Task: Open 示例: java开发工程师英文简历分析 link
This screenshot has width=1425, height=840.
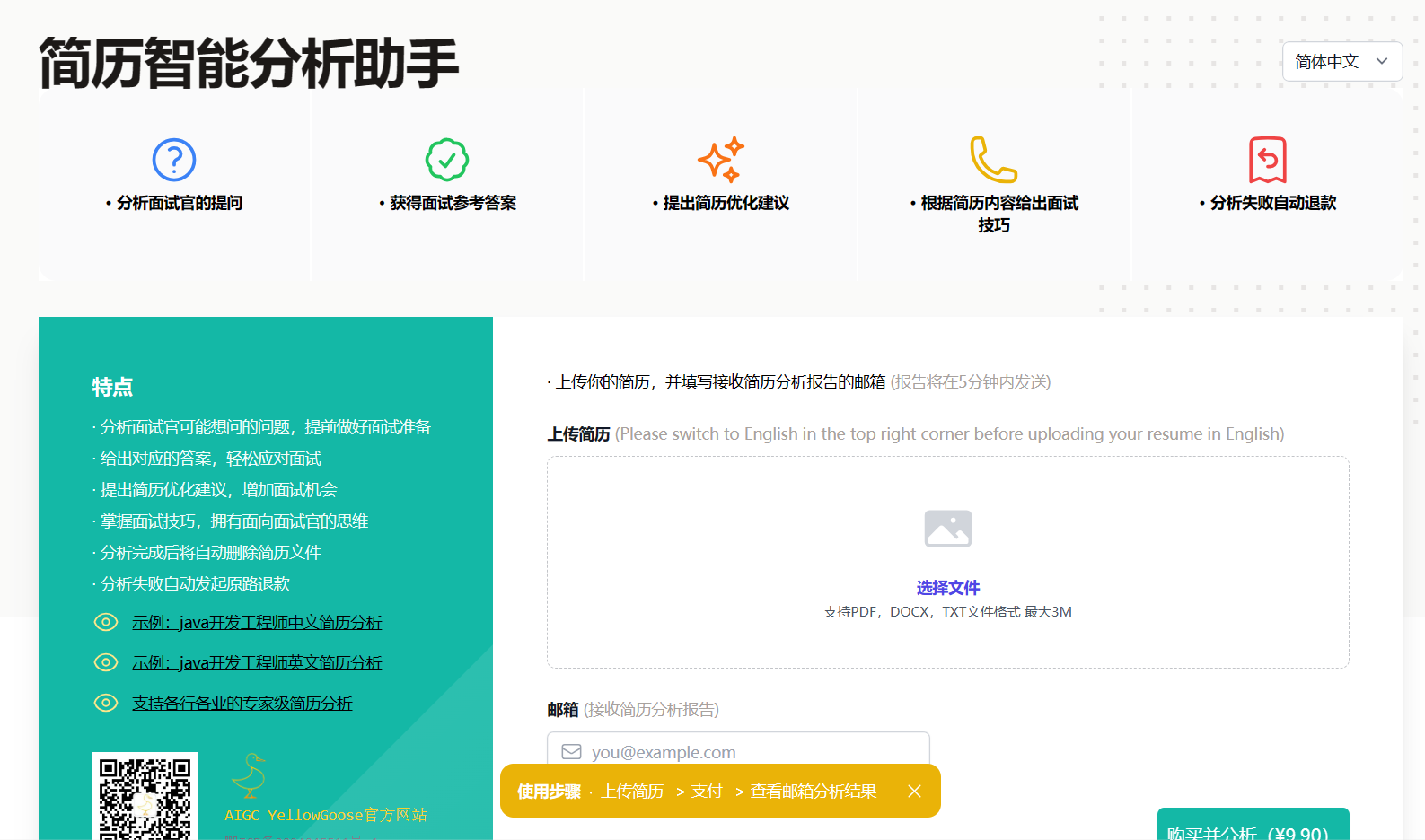Action: [x=257, y=662]
